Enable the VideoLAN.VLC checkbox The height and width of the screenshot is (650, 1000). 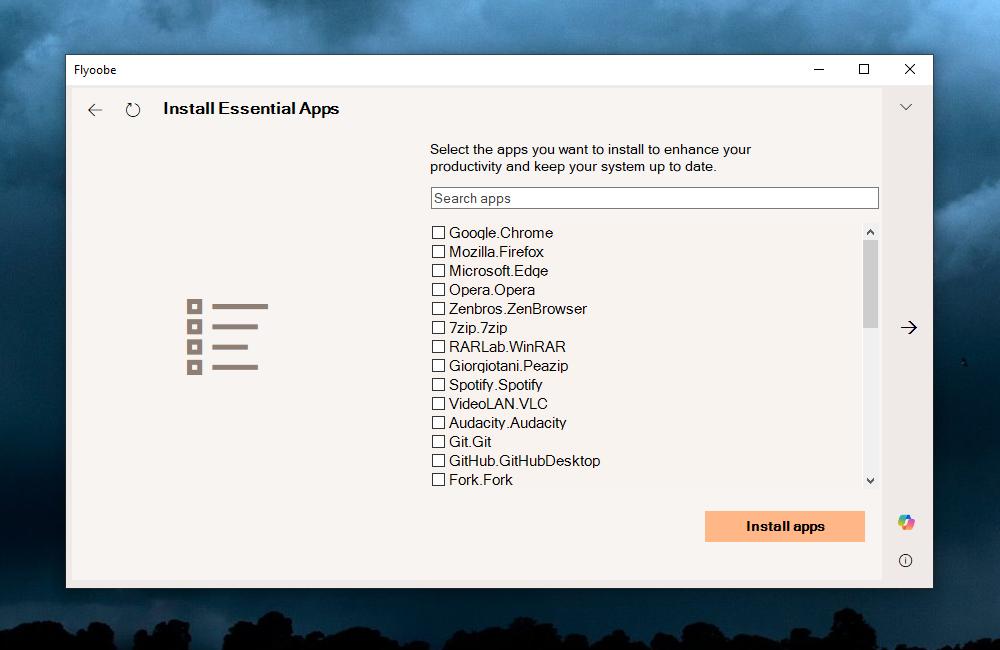pyautogui.click(x=438, y=404)
